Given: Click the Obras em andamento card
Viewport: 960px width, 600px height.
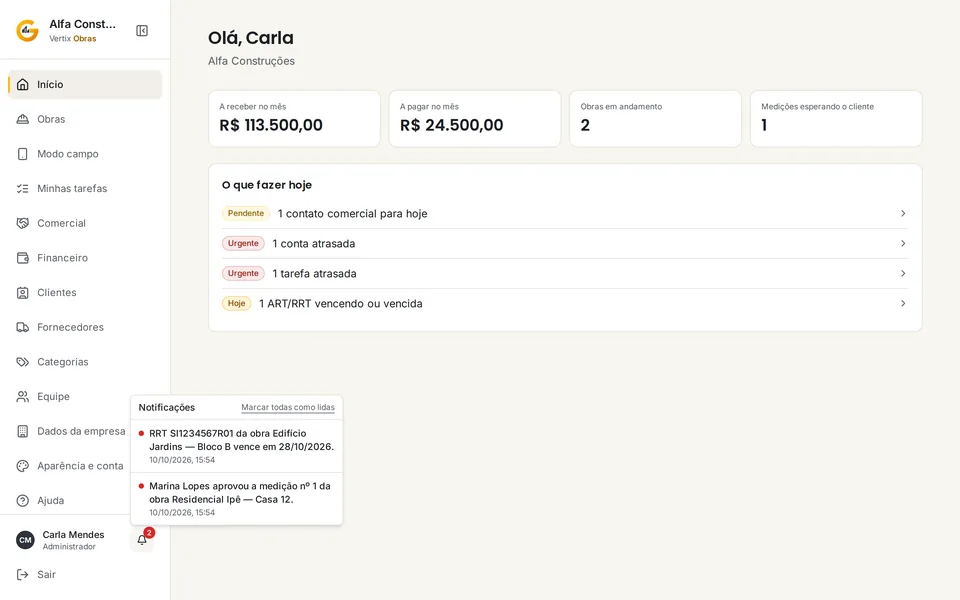Looking at the screenshot, I should (x=656, y=119).
